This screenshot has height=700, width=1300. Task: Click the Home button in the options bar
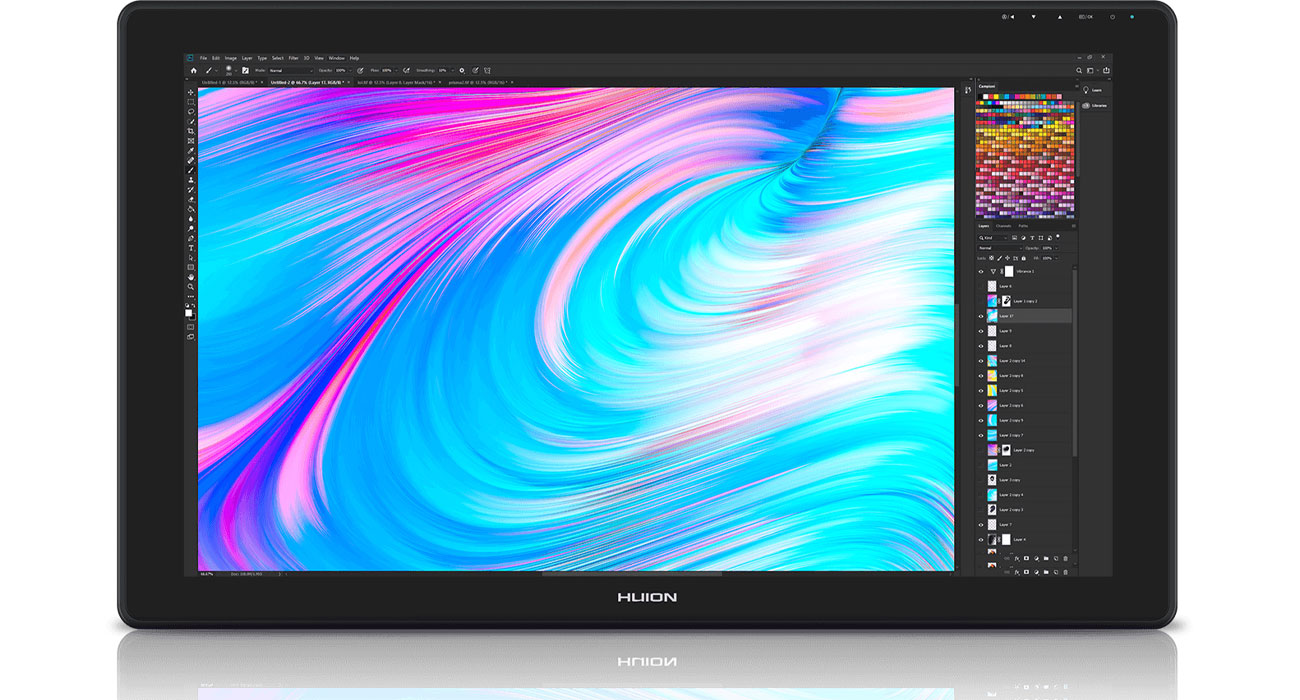coord(193,71)
